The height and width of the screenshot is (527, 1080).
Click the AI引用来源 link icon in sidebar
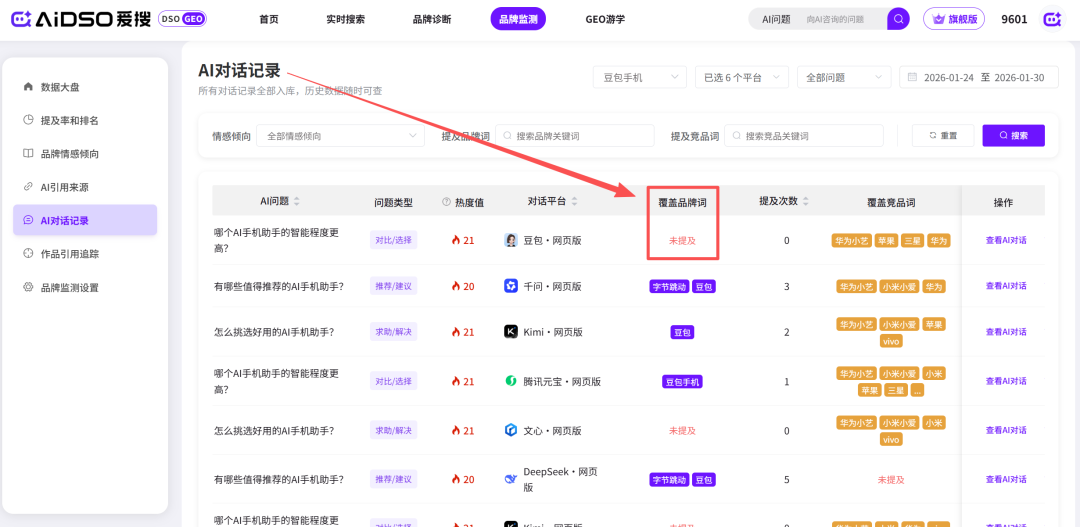[x=28, y=187]
